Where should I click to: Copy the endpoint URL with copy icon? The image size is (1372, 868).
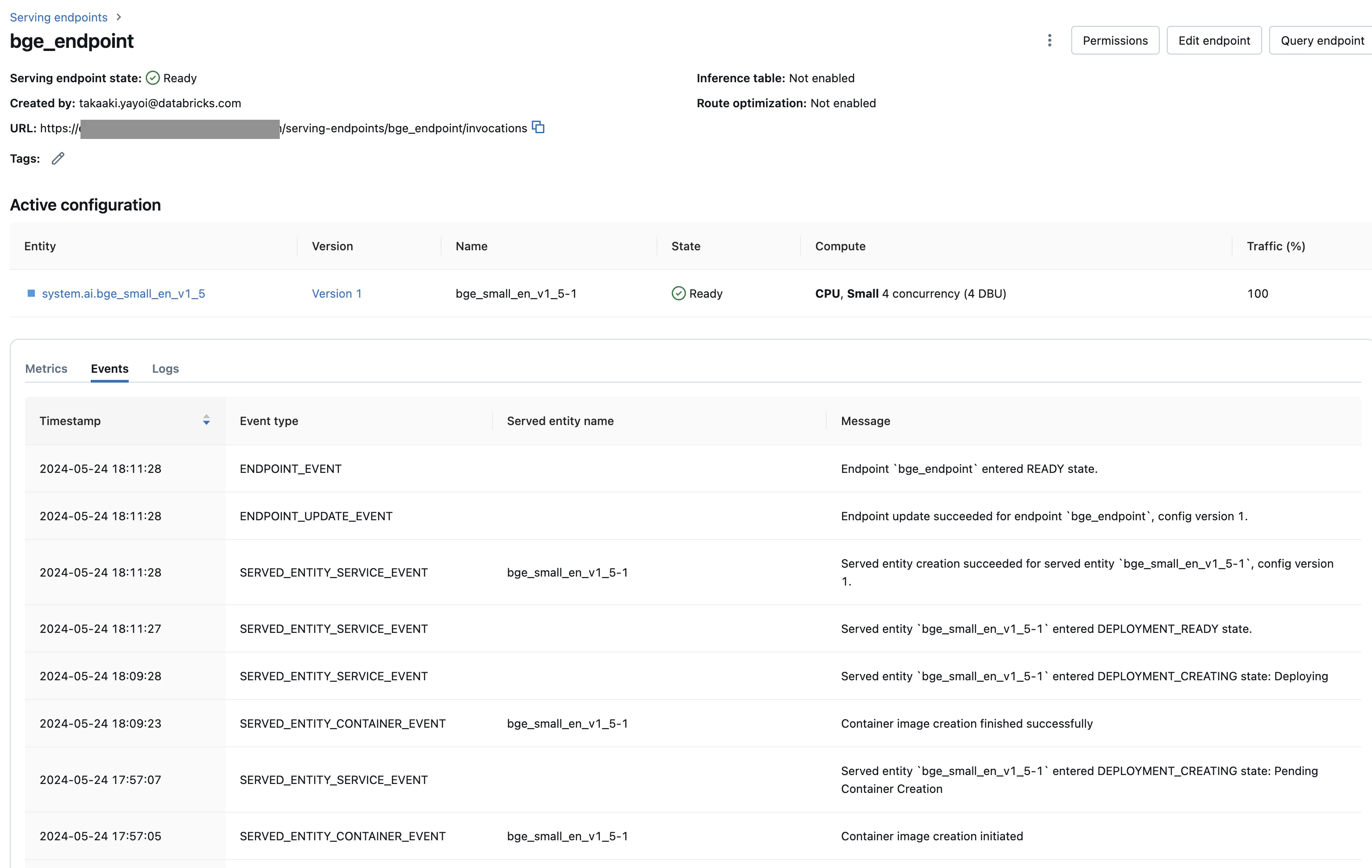pyautogui.click(x=538, y=127)
